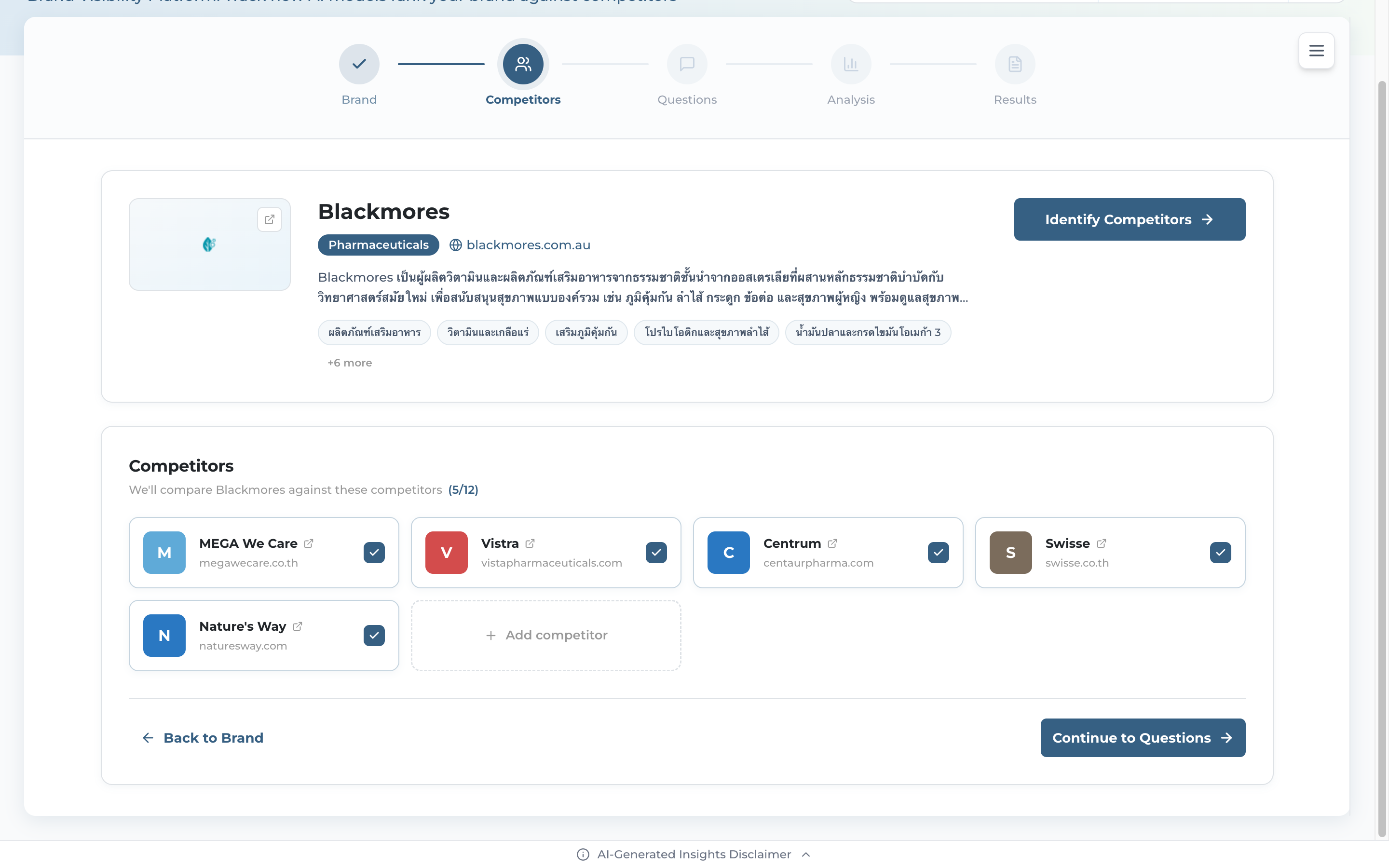Image resolution: width=1389 pixels, height=868 pixels.
Task: Uncheck MEGA We Care competitor
Action: 374,552
